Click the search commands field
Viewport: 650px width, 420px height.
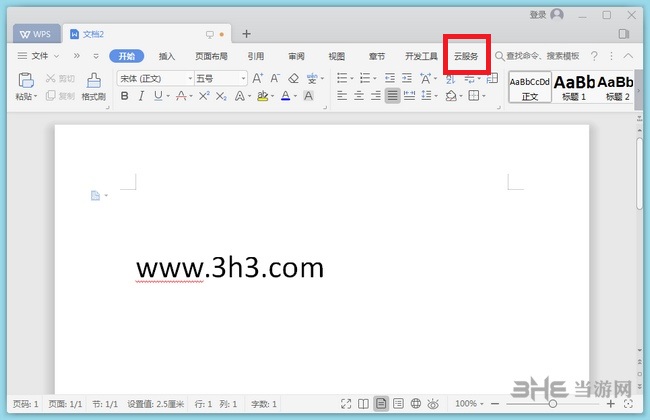point(537,56)
